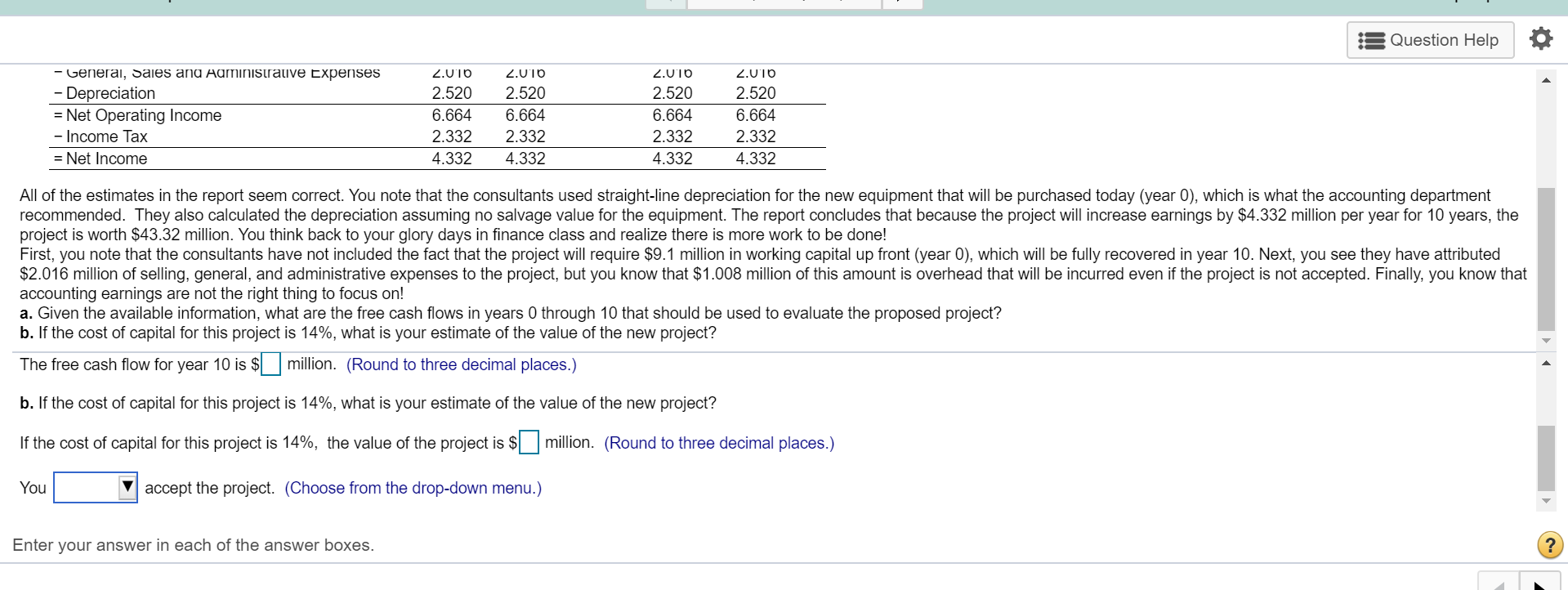Click the '= Net Operating Income' row label
Image resolution: width=1568 pixels, height=590 pixels.
pos(137,115)
